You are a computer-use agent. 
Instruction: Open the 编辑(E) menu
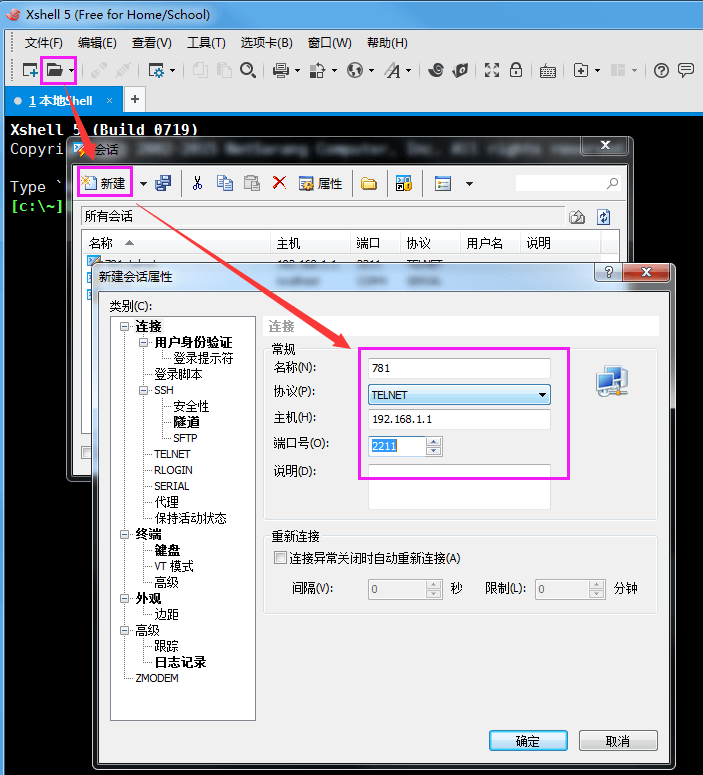pyautogui.click(x=97, y=43)
